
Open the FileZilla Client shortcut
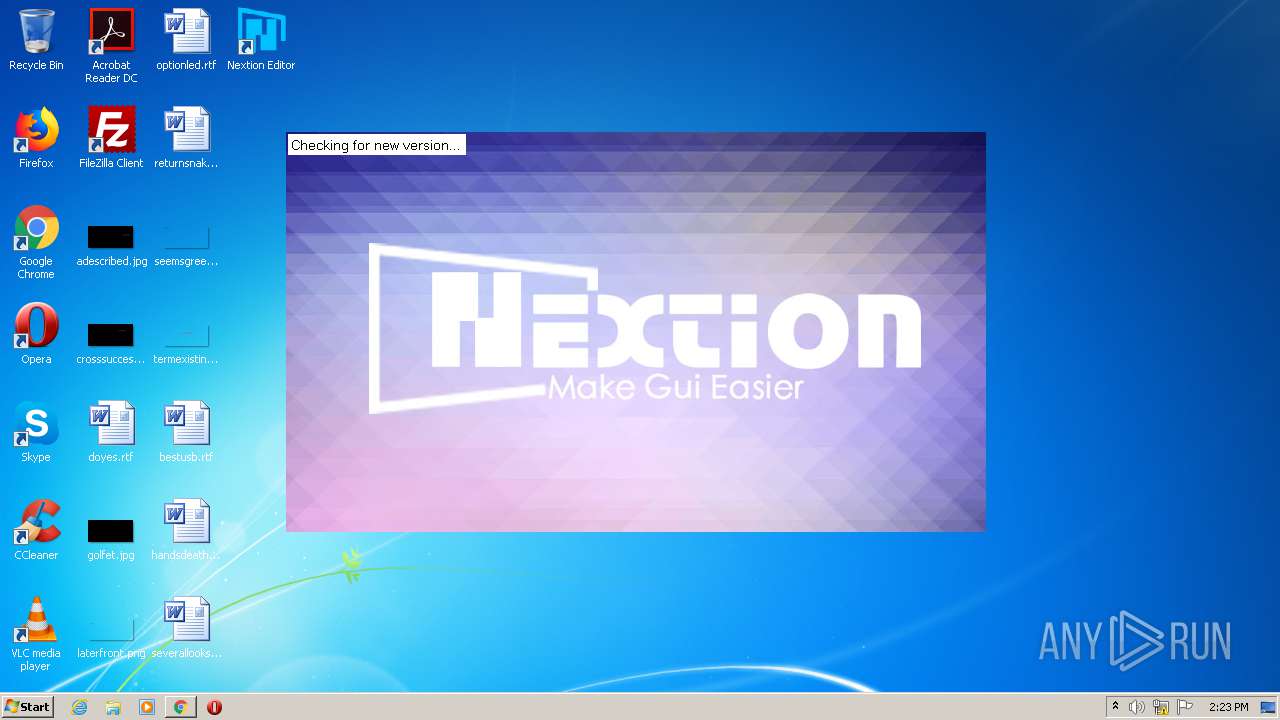pyautogui.click(x=111, y=138)
